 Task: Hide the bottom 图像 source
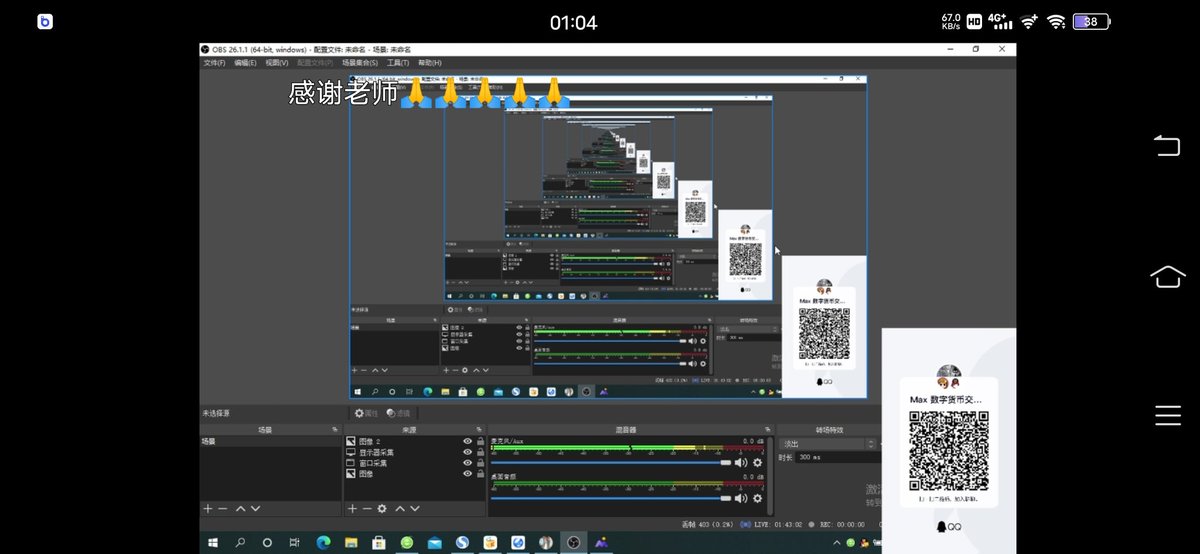pyautogui.click(x=467, y=474)
